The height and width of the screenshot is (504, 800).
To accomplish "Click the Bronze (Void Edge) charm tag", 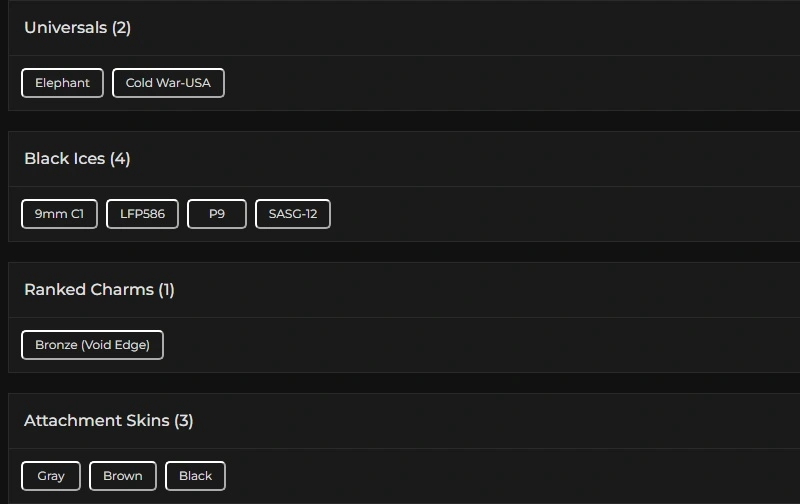I will pos(92,345).
